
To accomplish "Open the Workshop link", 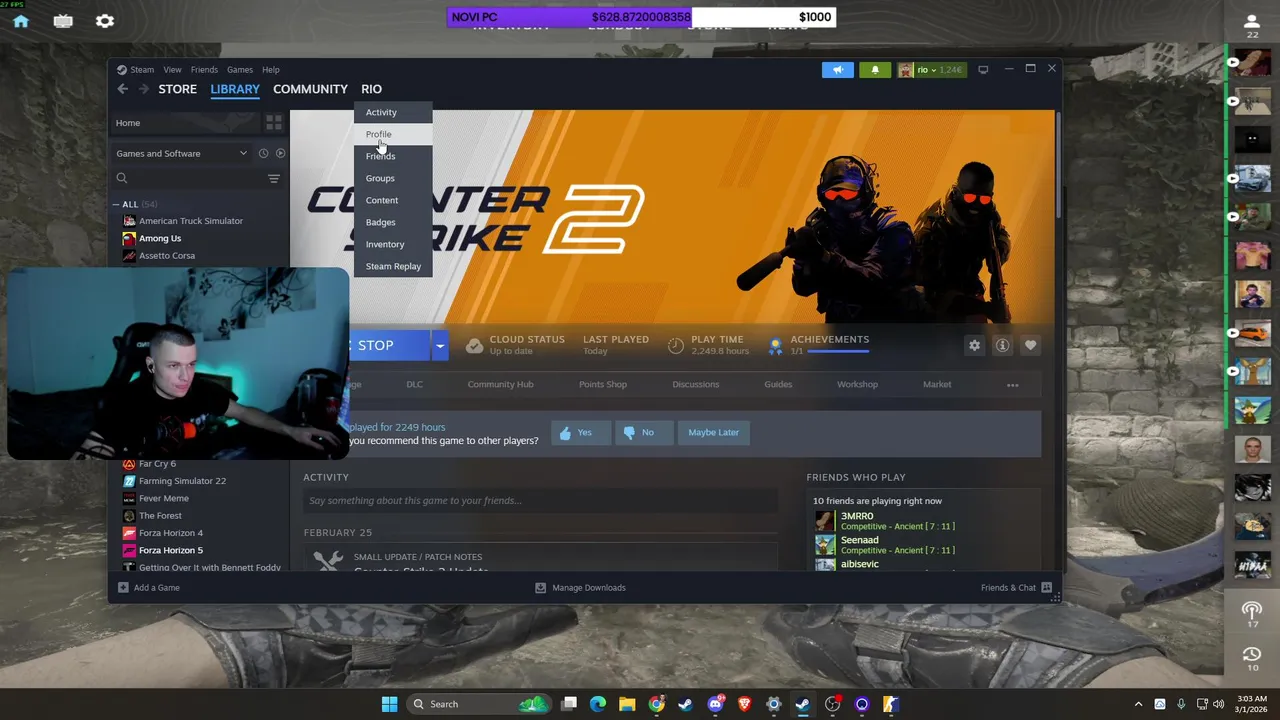I will pyautogui.click(x=857, y=384).
